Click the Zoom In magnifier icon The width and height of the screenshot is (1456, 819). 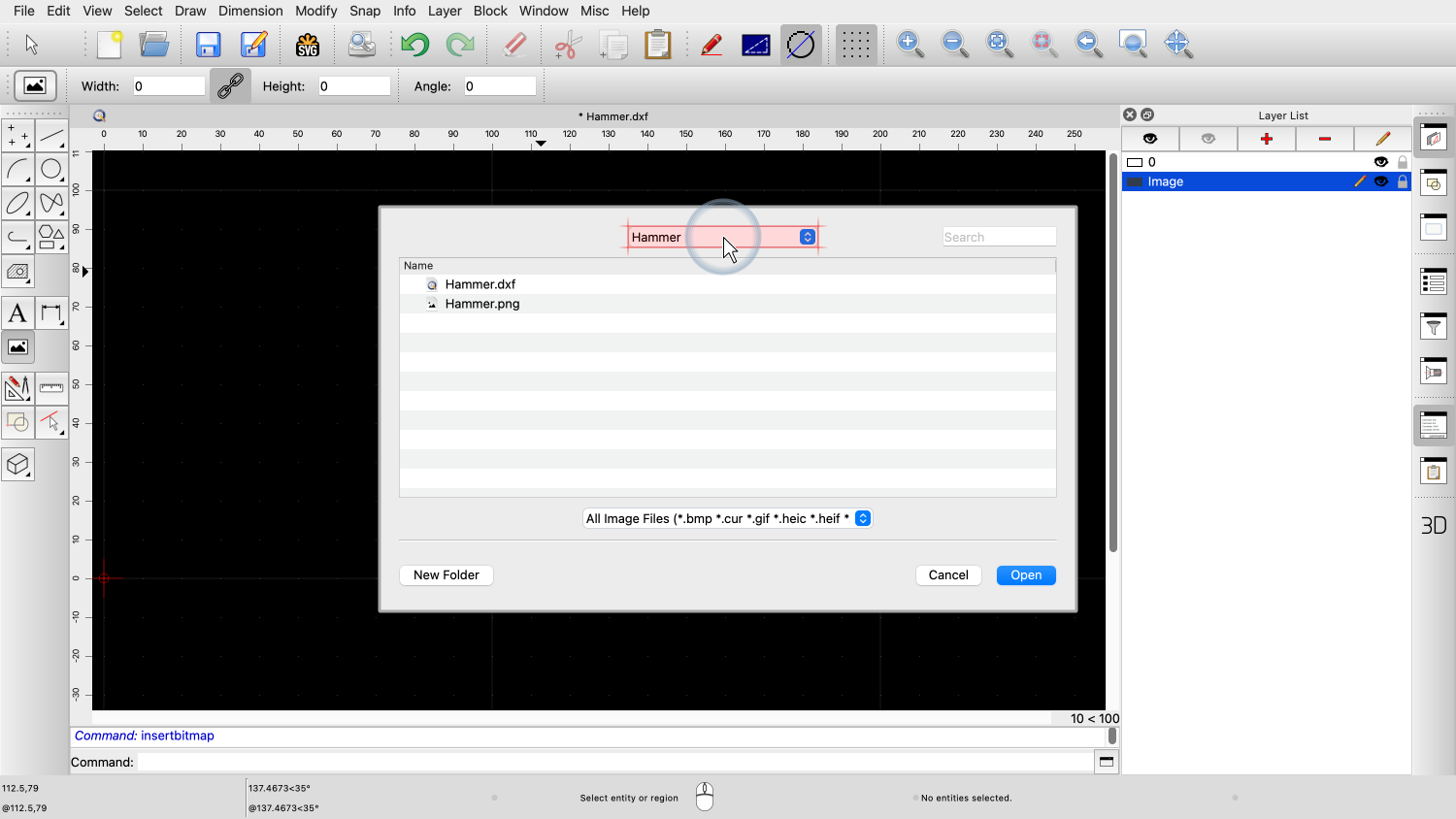910,44
